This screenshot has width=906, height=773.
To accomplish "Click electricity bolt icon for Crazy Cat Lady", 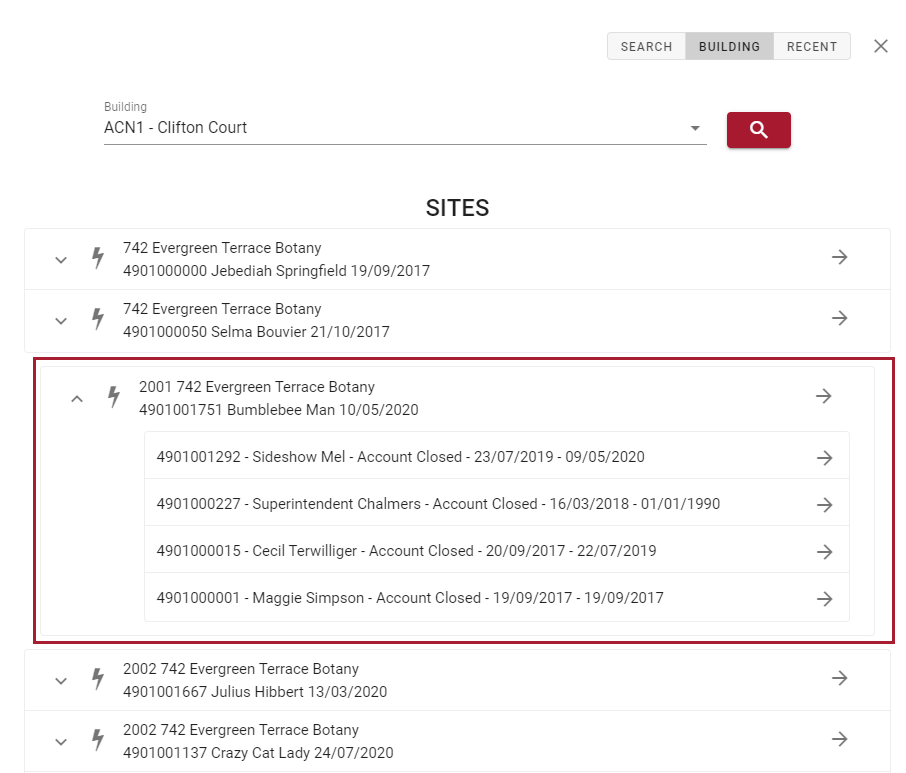I will (98, 740).
